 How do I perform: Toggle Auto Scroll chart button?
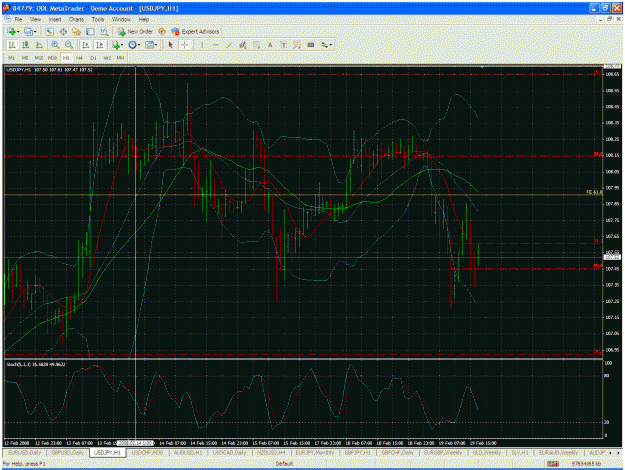(x=85, y=45)
